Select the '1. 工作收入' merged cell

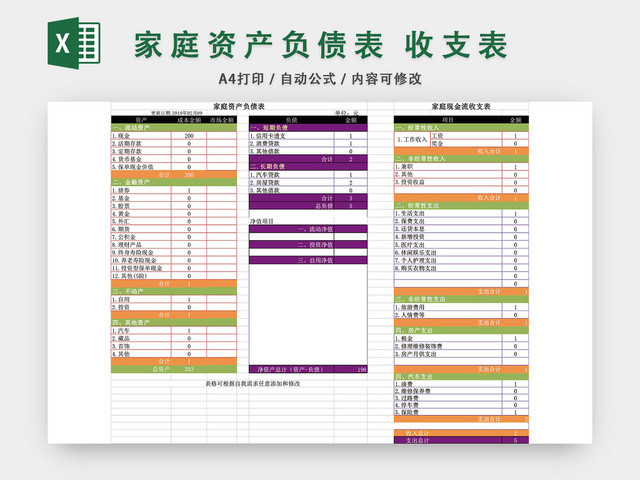[x=412, y=140]
